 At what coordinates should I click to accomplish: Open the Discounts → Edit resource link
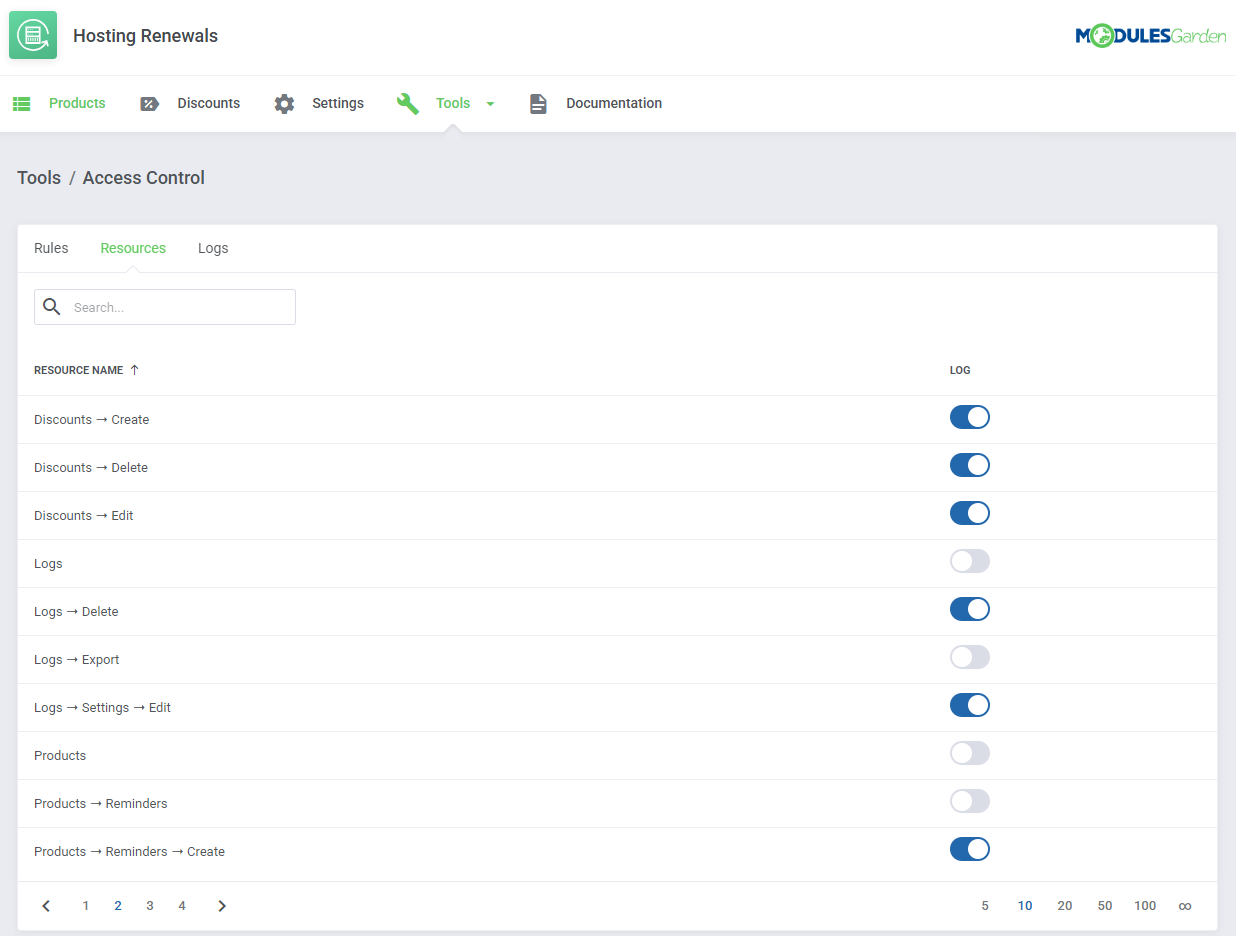[83, 515]
